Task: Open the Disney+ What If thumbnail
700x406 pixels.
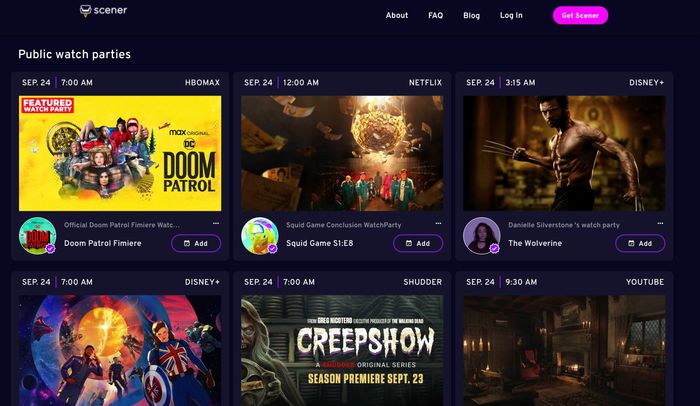Action: (x=120, y=351)
